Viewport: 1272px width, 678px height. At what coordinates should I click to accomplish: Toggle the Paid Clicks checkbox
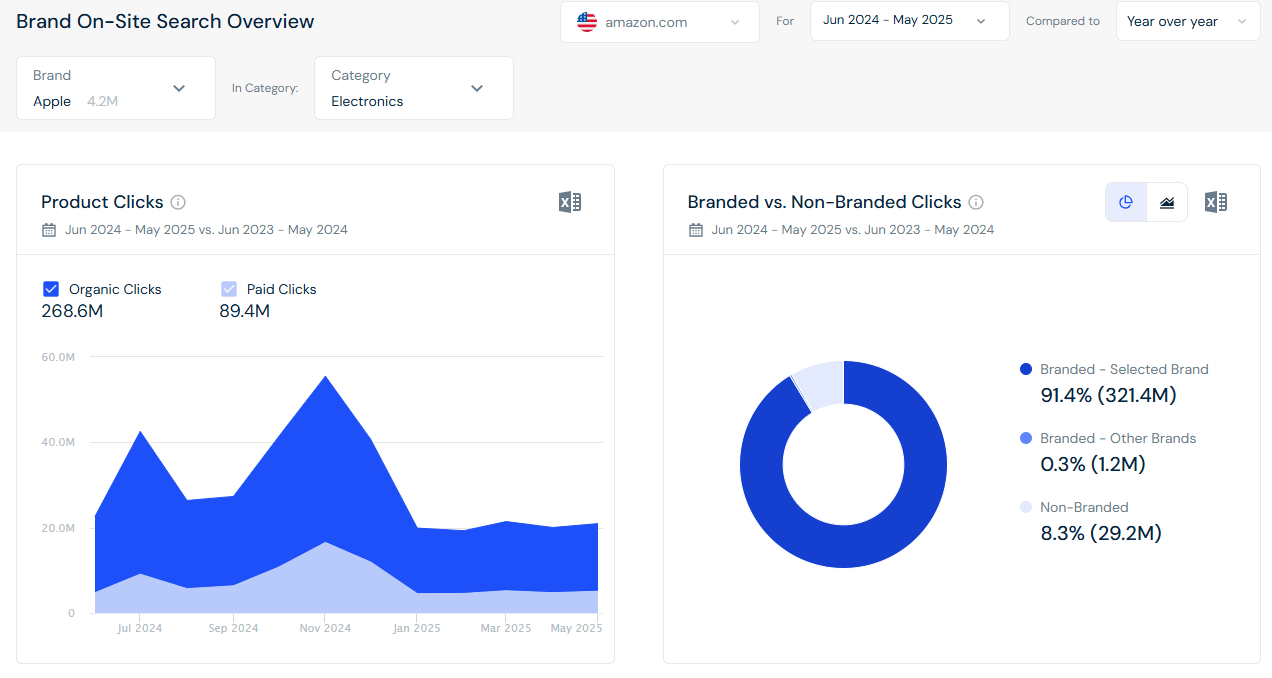coord(229,289)
